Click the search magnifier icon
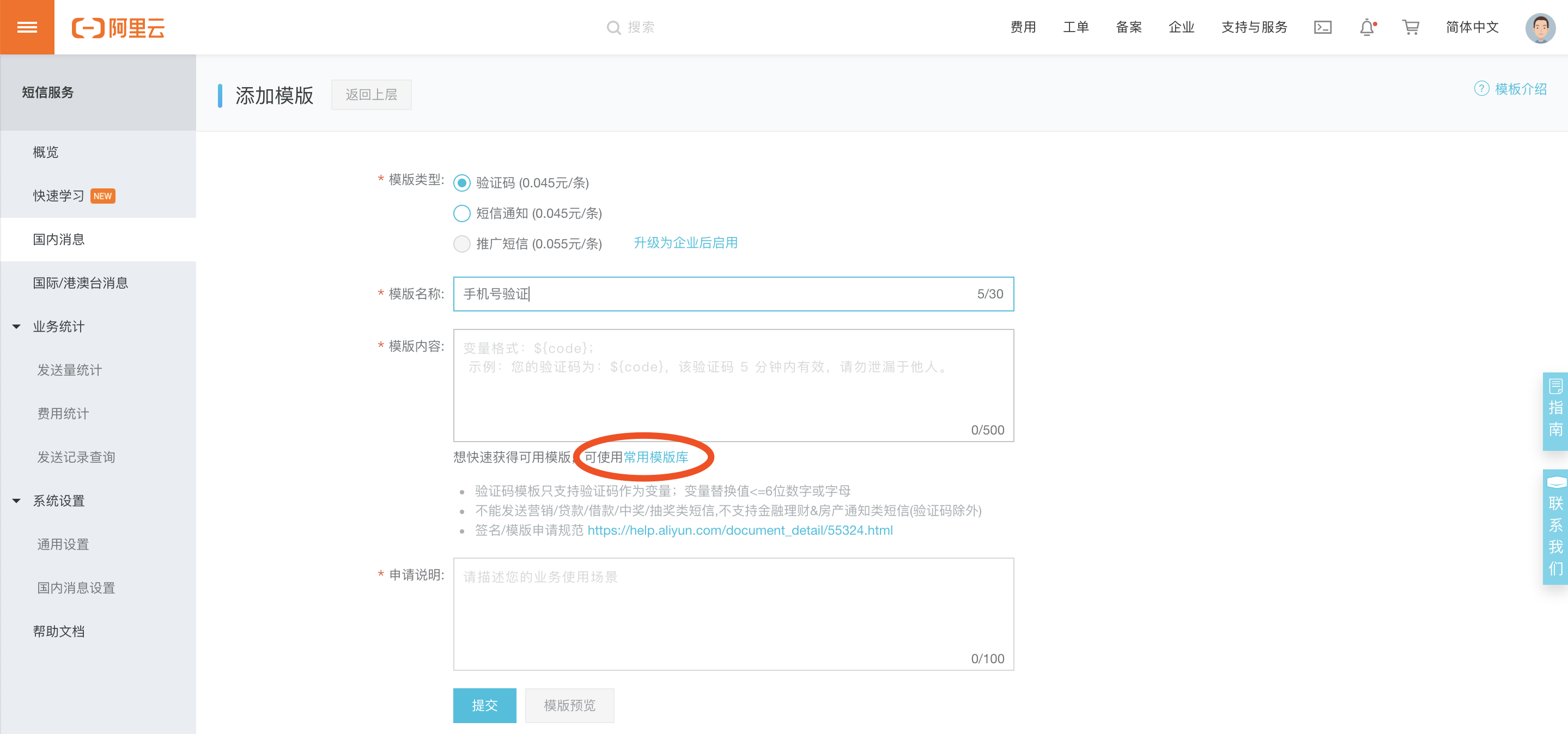Screen dimensions: 1568x734 point(613,27)
